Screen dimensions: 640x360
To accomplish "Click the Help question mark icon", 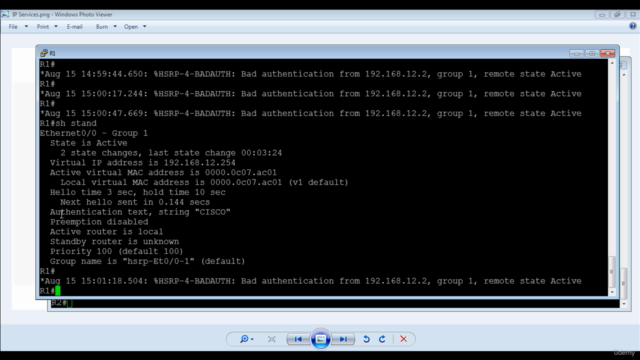I will [633, 26].
